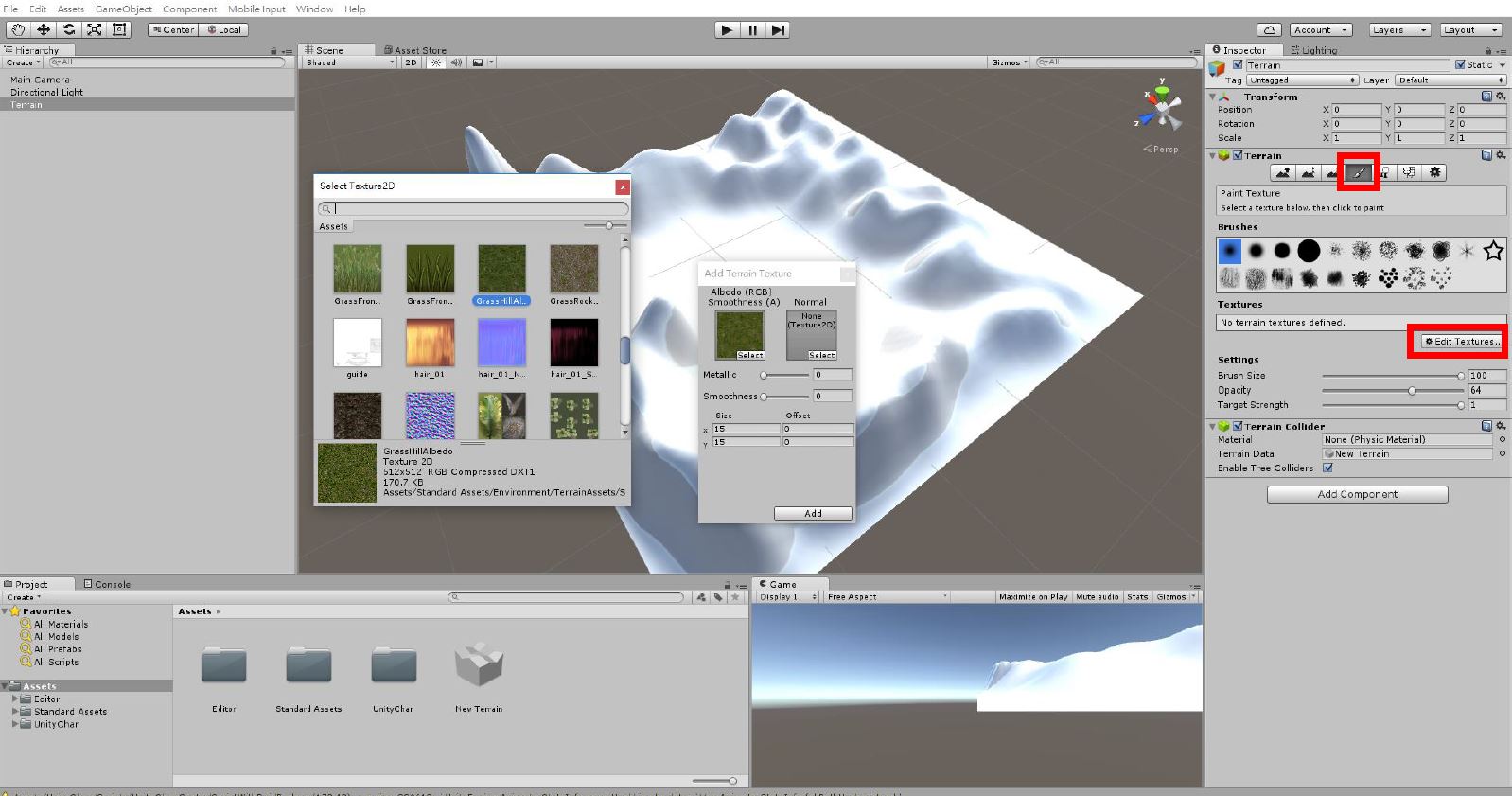Choose the large solid circle brush

(1309, 251)
